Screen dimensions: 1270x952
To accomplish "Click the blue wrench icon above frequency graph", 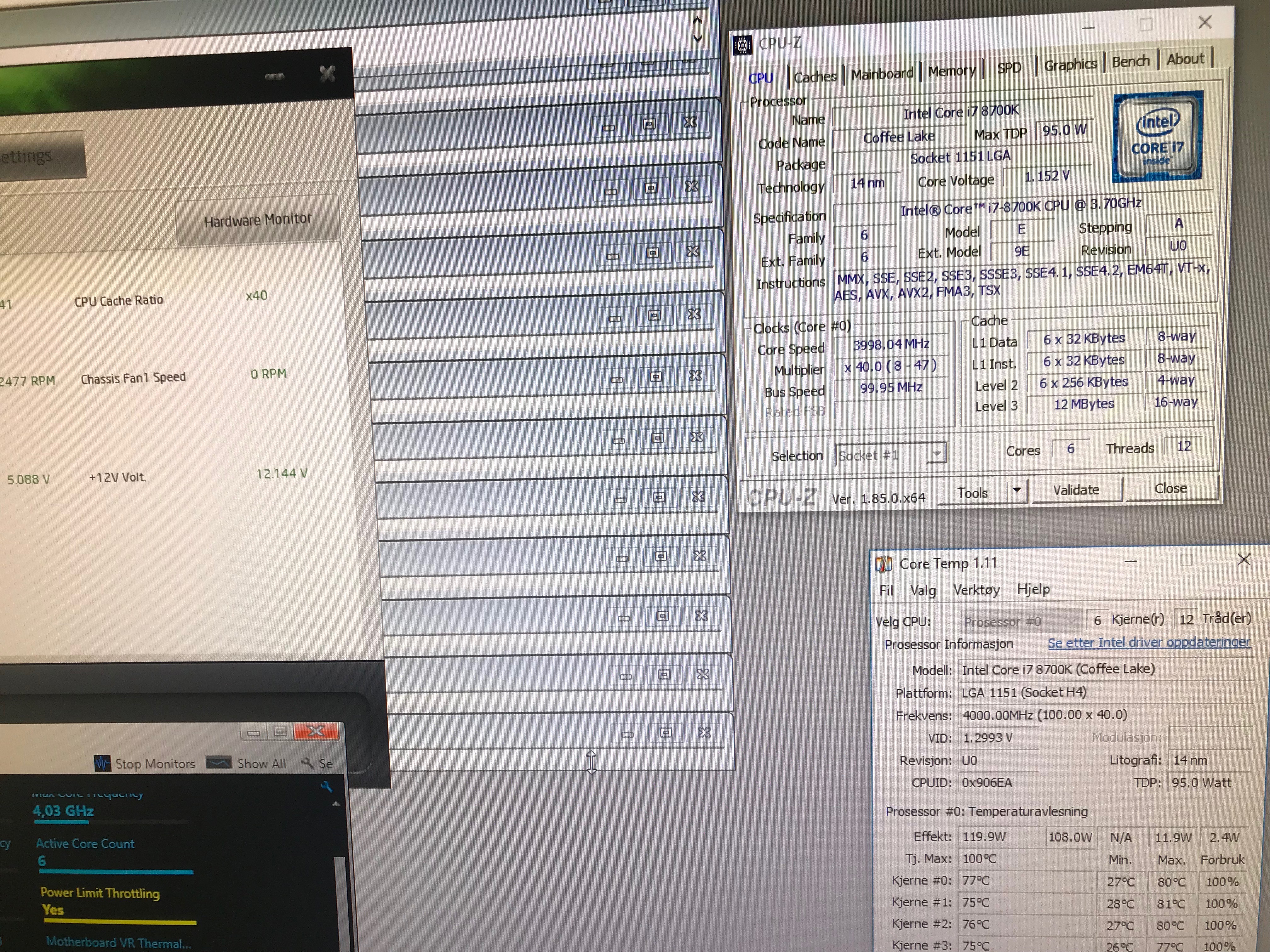I will pos(327,787).
